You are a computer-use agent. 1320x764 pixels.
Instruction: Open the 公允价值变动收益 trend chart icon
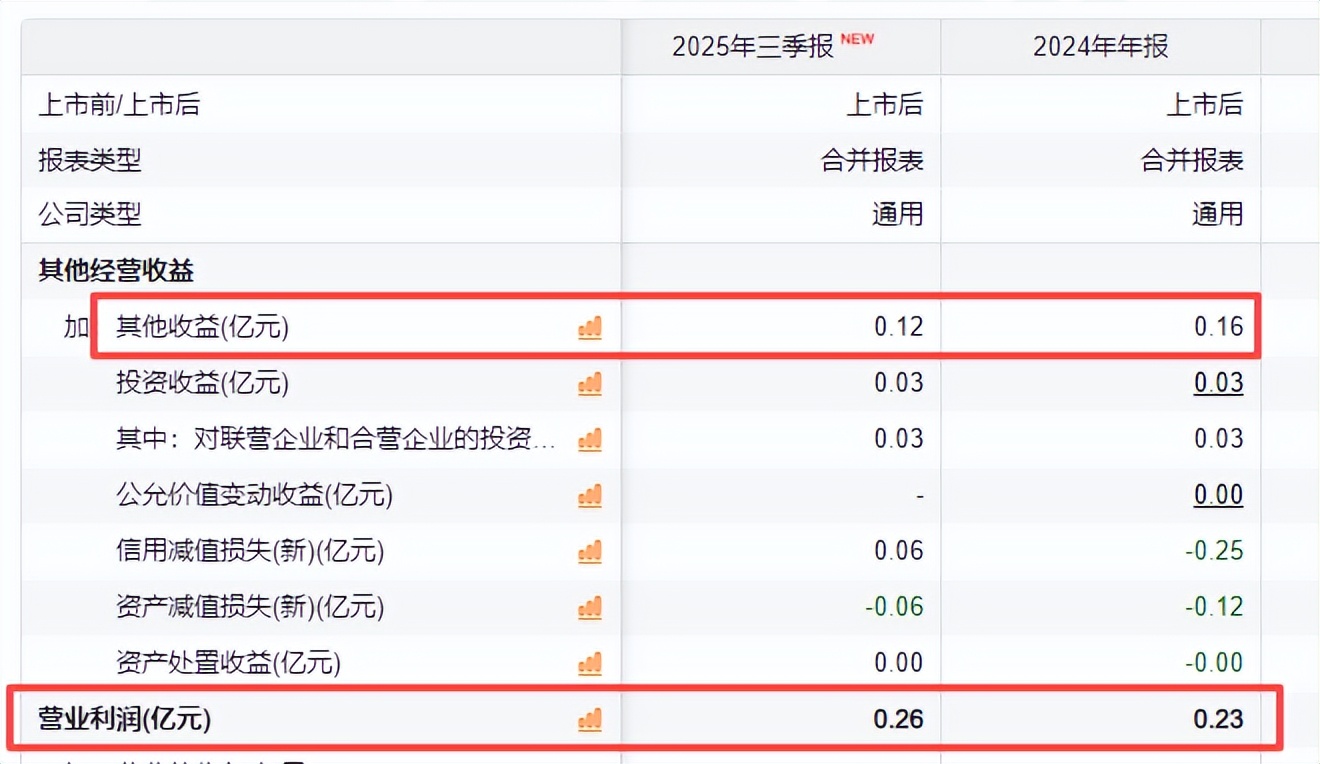click(590, 495)
